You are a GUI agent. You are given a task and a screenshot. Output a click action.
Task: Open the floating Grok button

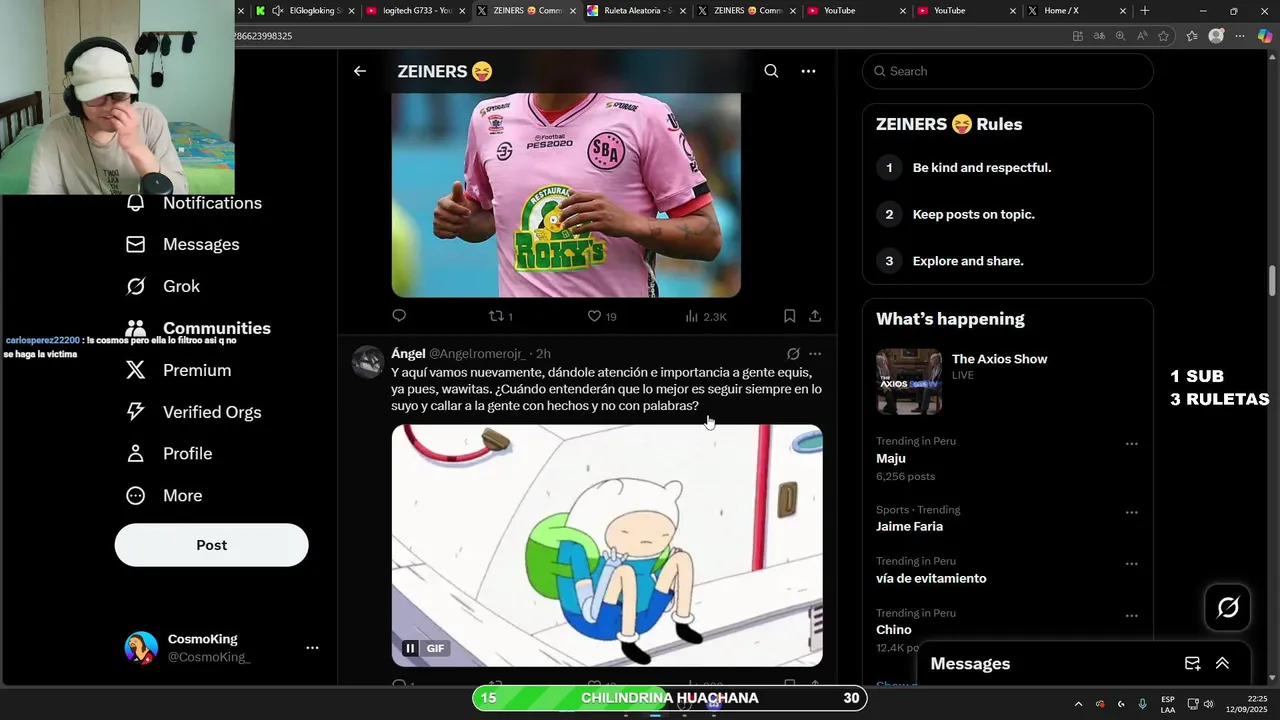point(1228,607)
